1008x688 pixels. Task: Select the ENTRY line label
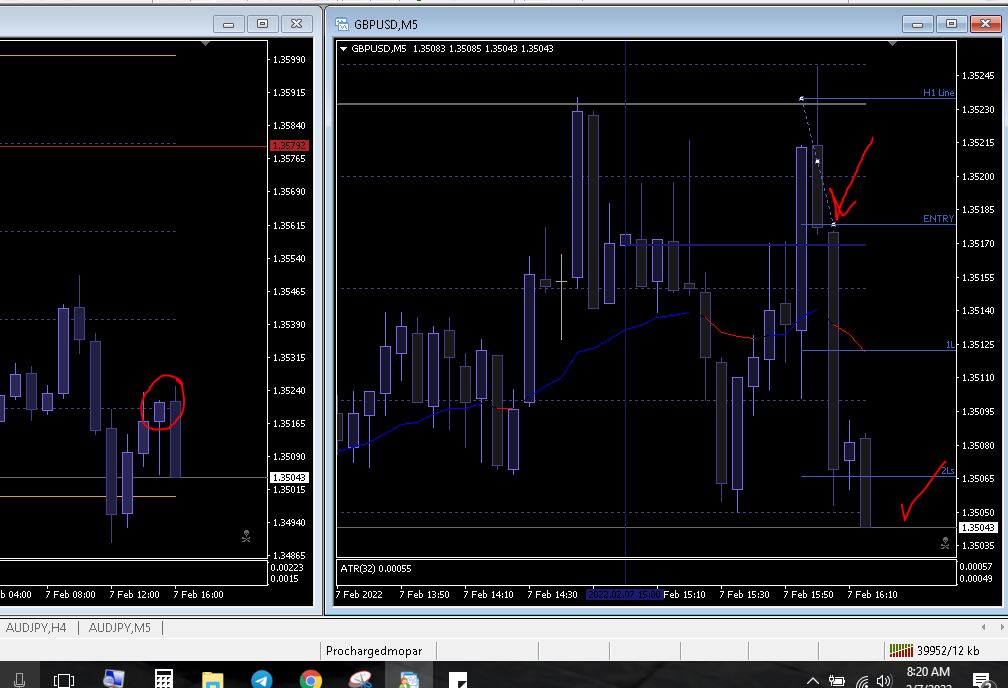coord(938,219)
